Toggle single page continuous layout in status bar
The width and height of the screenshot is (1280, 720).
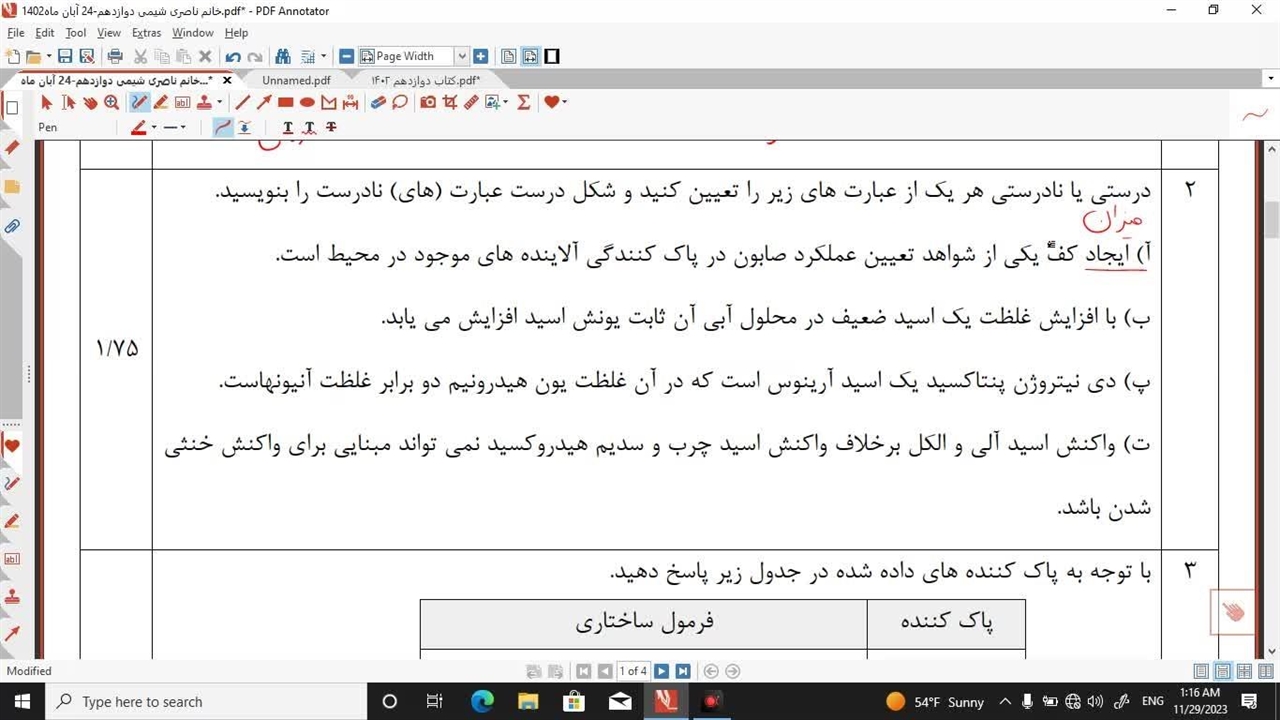[x=1222, y=672]
